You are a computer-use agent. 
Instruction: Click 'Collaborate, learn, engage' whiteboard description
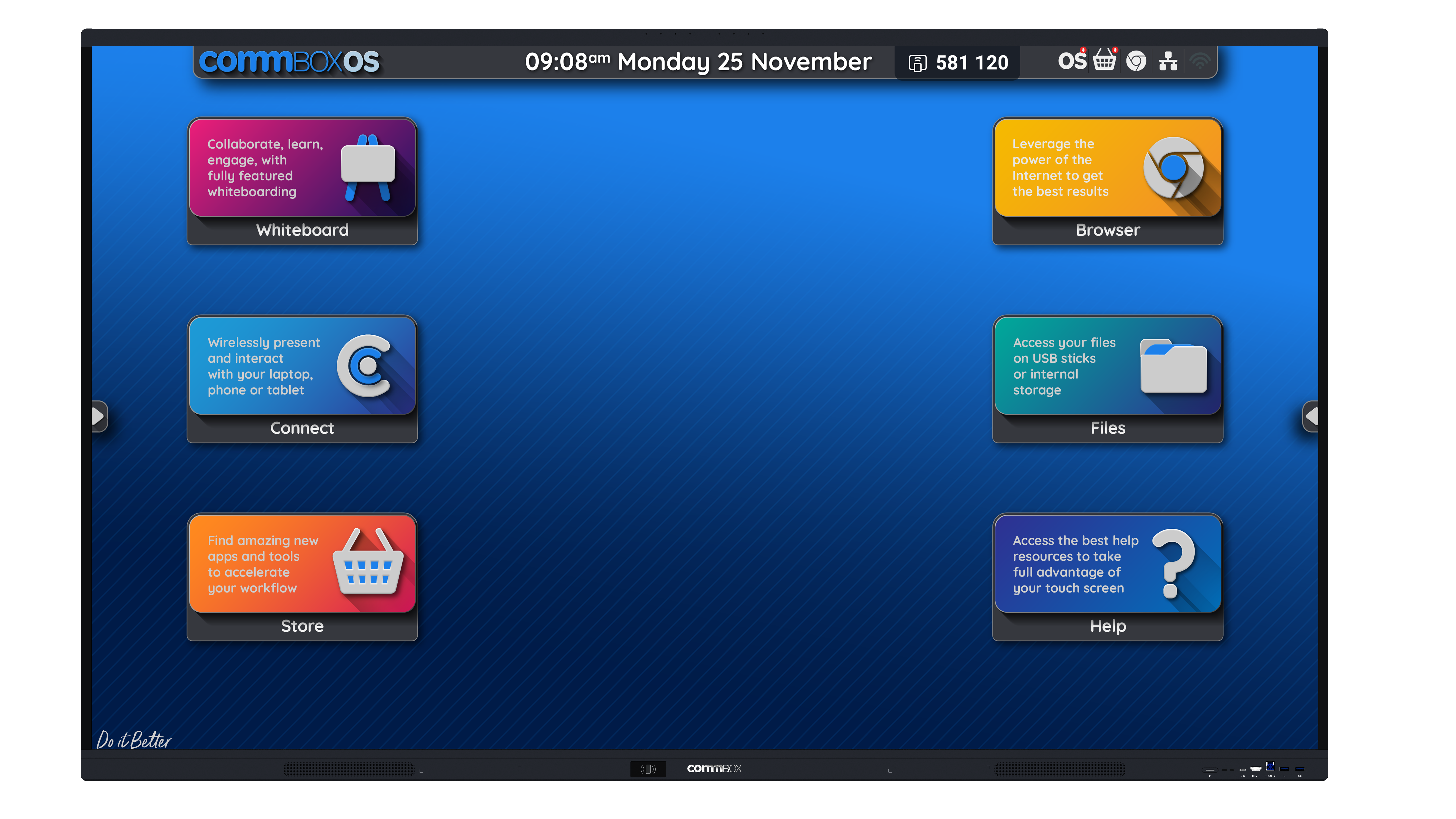click(x=265, y=168)
